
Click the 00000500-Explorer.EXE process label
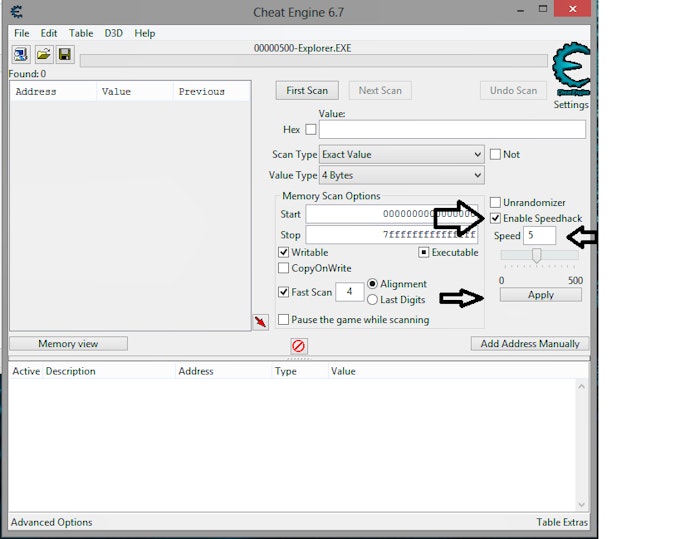(302, 48)
